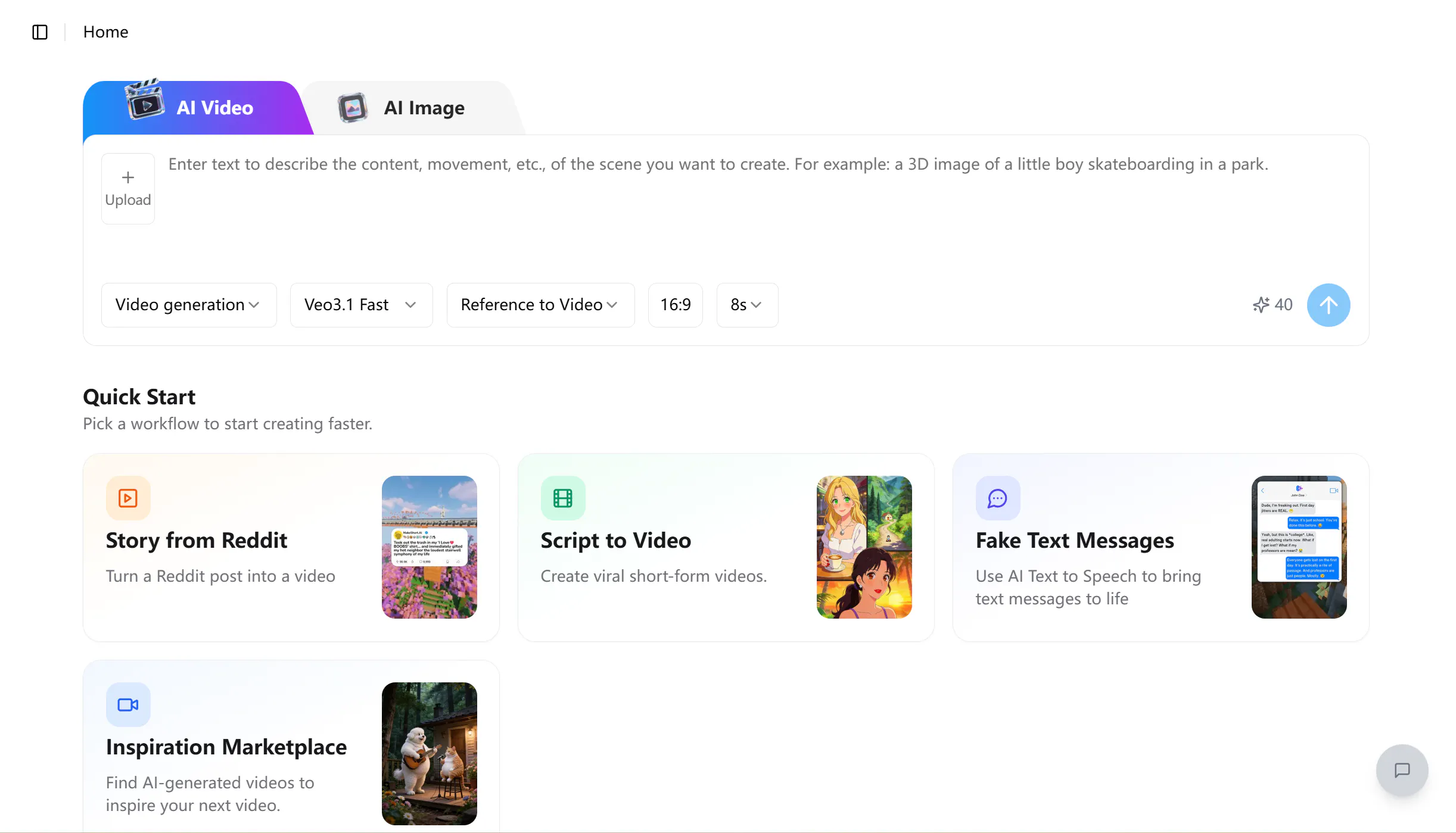Viewport: 1456px width, 833px height.
Task: Click the Fake Text Messages chat icon
Action: [x=998, y=498]
